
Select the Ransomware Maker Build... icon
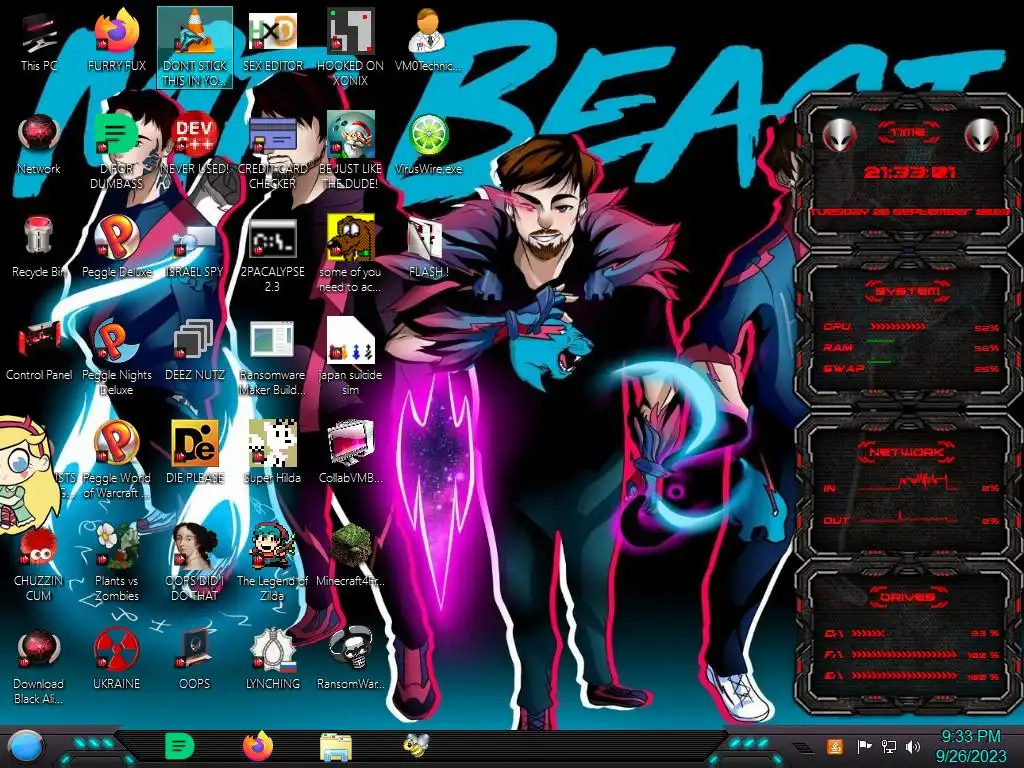tap(272, 357)
